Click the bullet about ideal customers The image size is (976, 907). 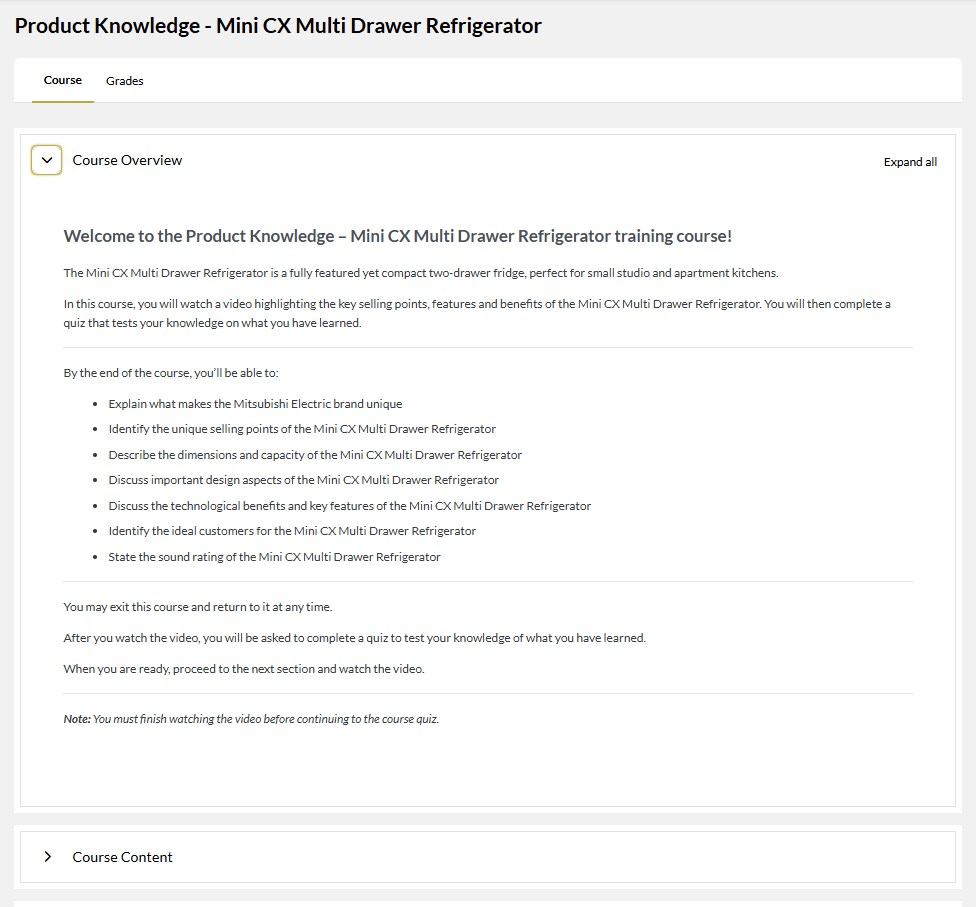[292, 531]
